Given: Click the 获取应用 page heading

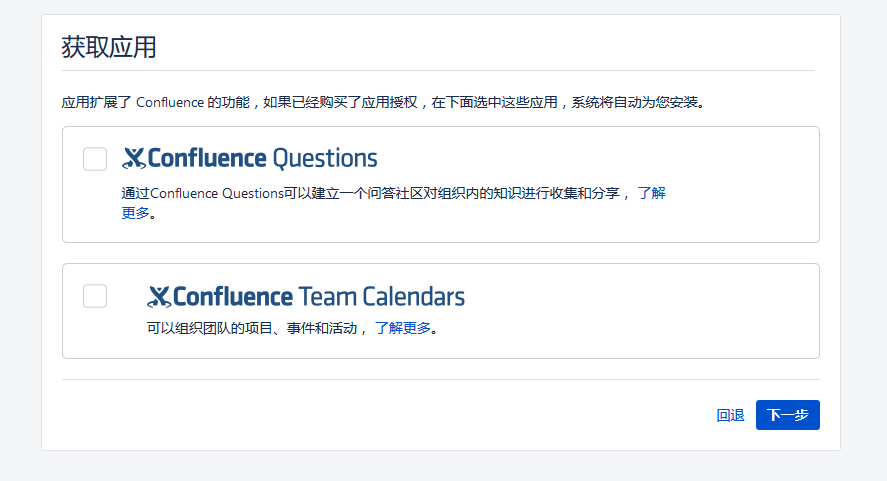Looking at the screenshot, I should [x=109, y=46].
